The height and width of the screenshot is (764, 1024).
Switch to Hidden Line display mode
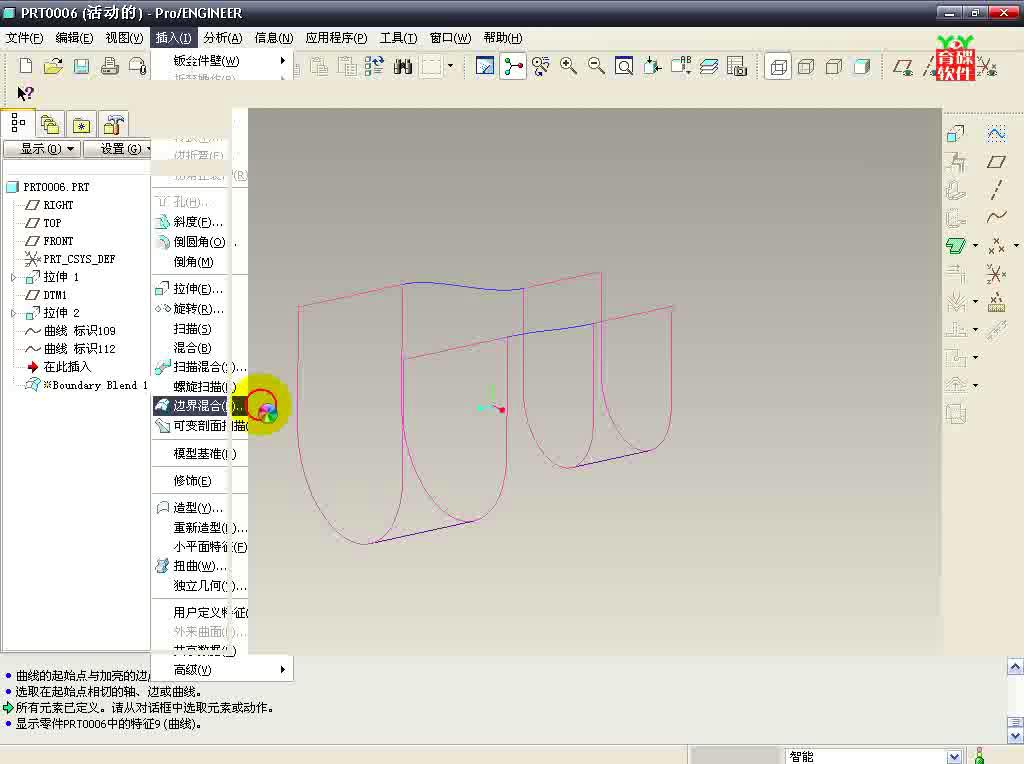tap(807, 66)
